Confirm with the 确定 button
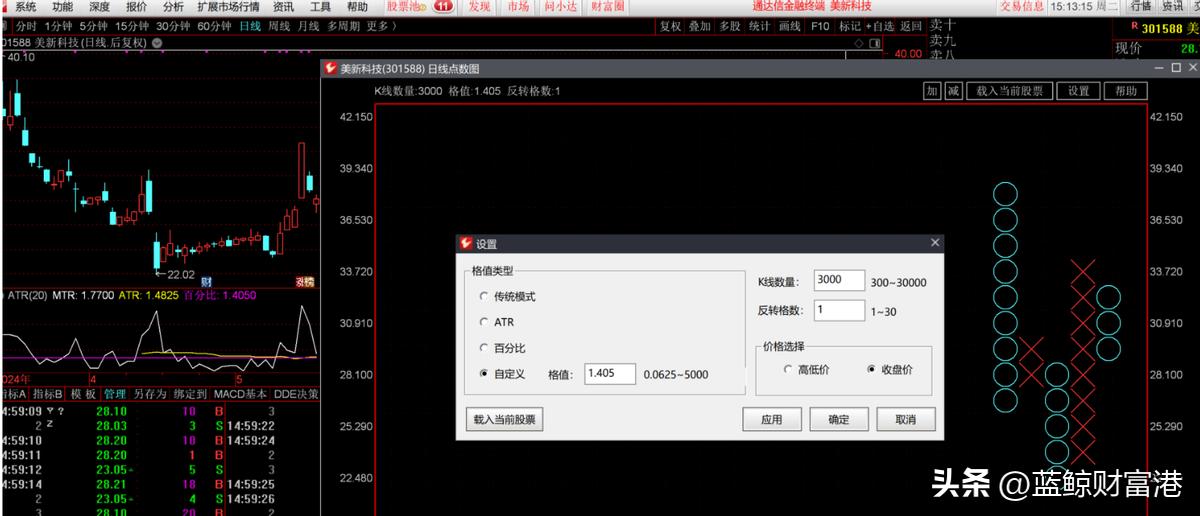The height and width of the screenshot is (516, 1200). pyautogui.click(x=839, y=419)
